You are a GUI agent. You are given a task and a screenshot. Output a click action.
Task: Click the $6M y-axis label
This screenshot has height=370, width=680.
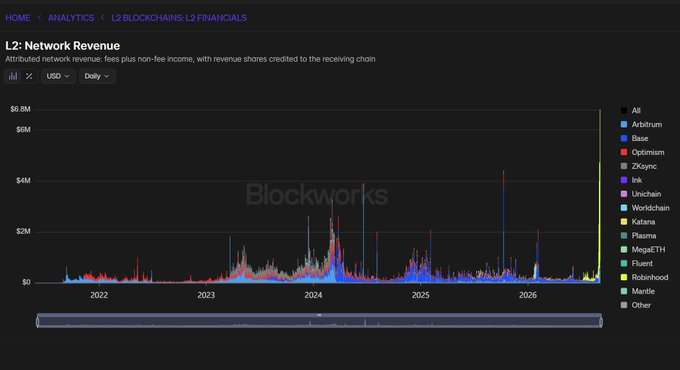[x=23, y=130]
